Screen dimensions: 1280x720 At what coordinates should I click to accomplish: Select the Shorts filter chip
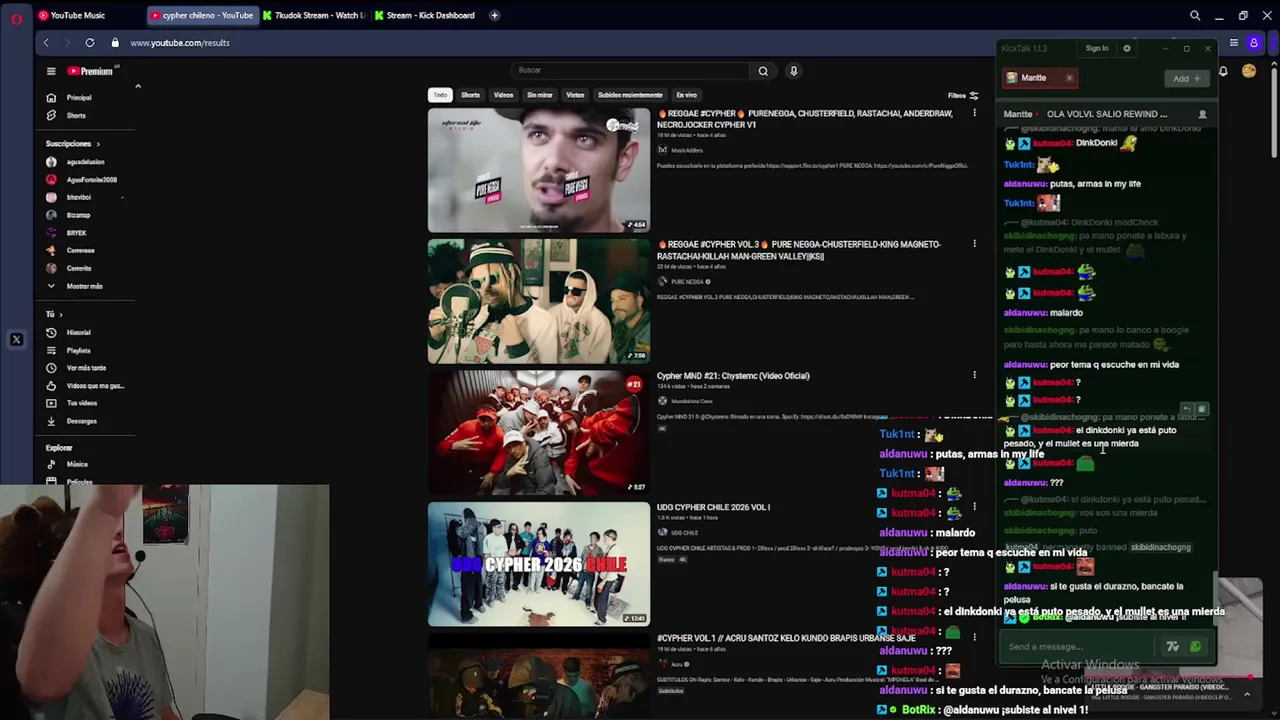click(x=470, y=95)
